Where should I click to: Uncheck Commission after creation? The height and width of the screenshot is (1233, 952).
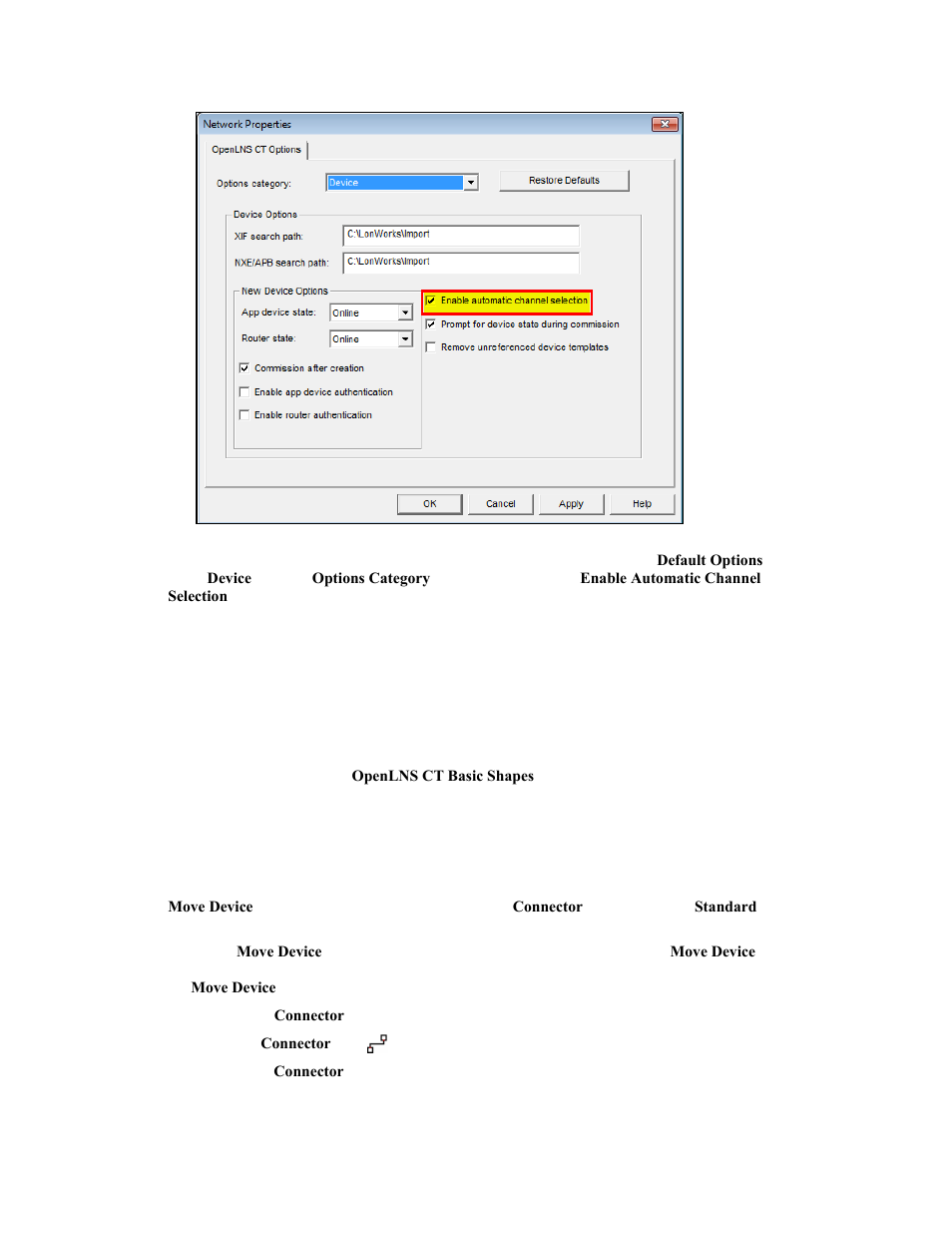pos(244,368)
